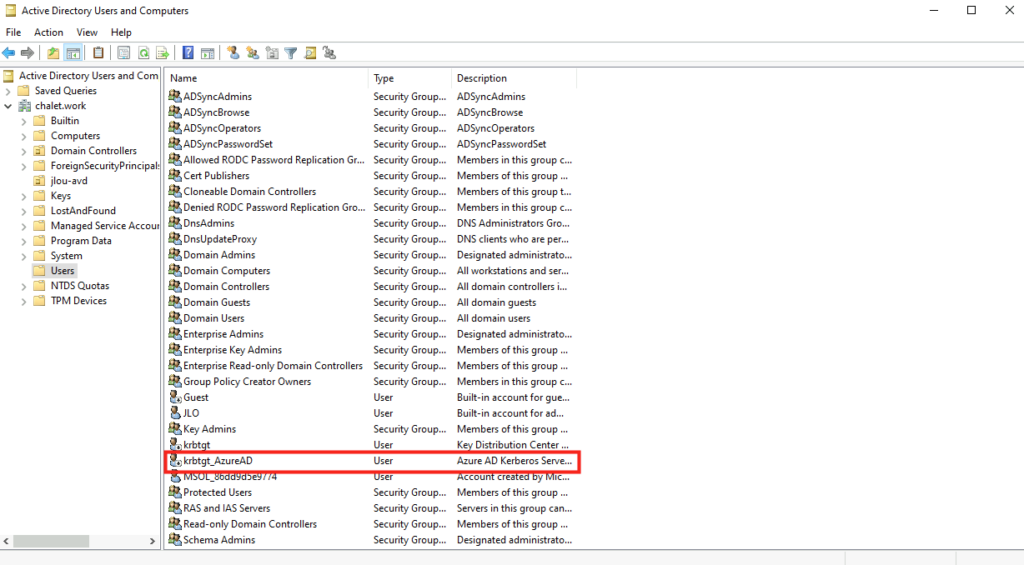Open the View menu
The width and height of the screenshot is (1024, 565).
pos(87,33)
